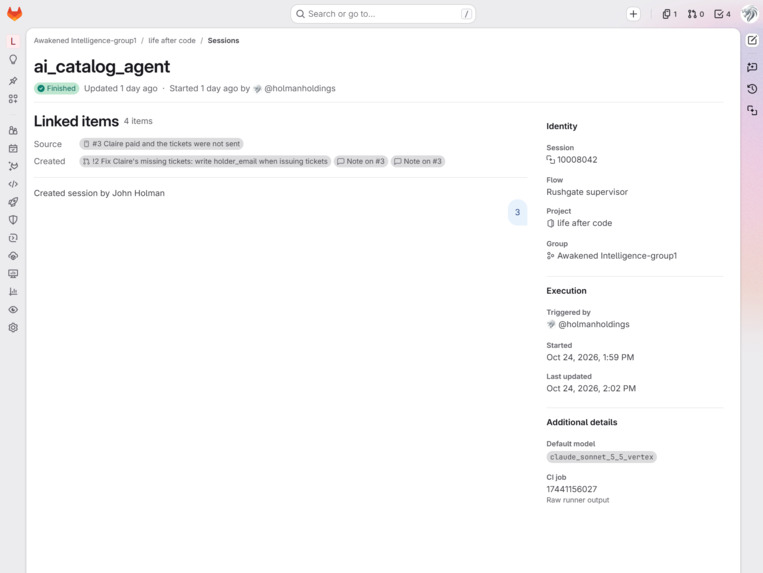This screenshot has width=763, height=573.
Task: Open merge requests counter showing 0
Action: [695, 14]
